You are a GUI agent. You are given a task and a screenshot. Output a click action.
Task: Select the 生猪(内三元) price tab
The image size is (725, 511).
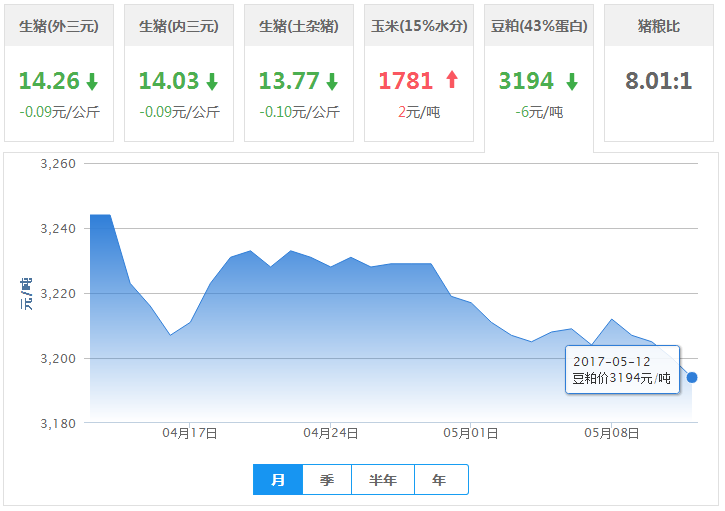179,73
